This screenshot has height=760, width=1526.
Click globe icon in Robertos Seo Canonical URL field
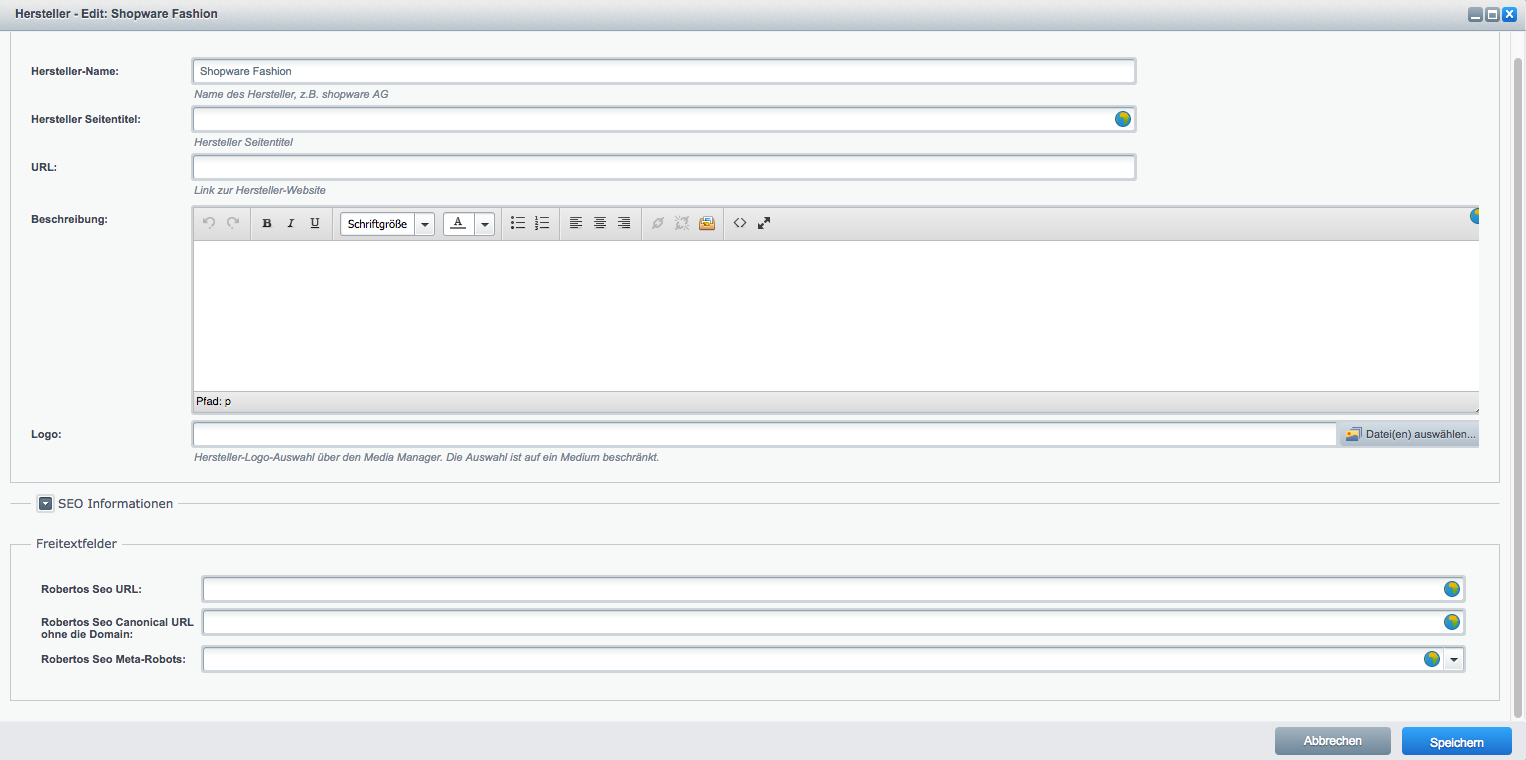coord(1452,622)
